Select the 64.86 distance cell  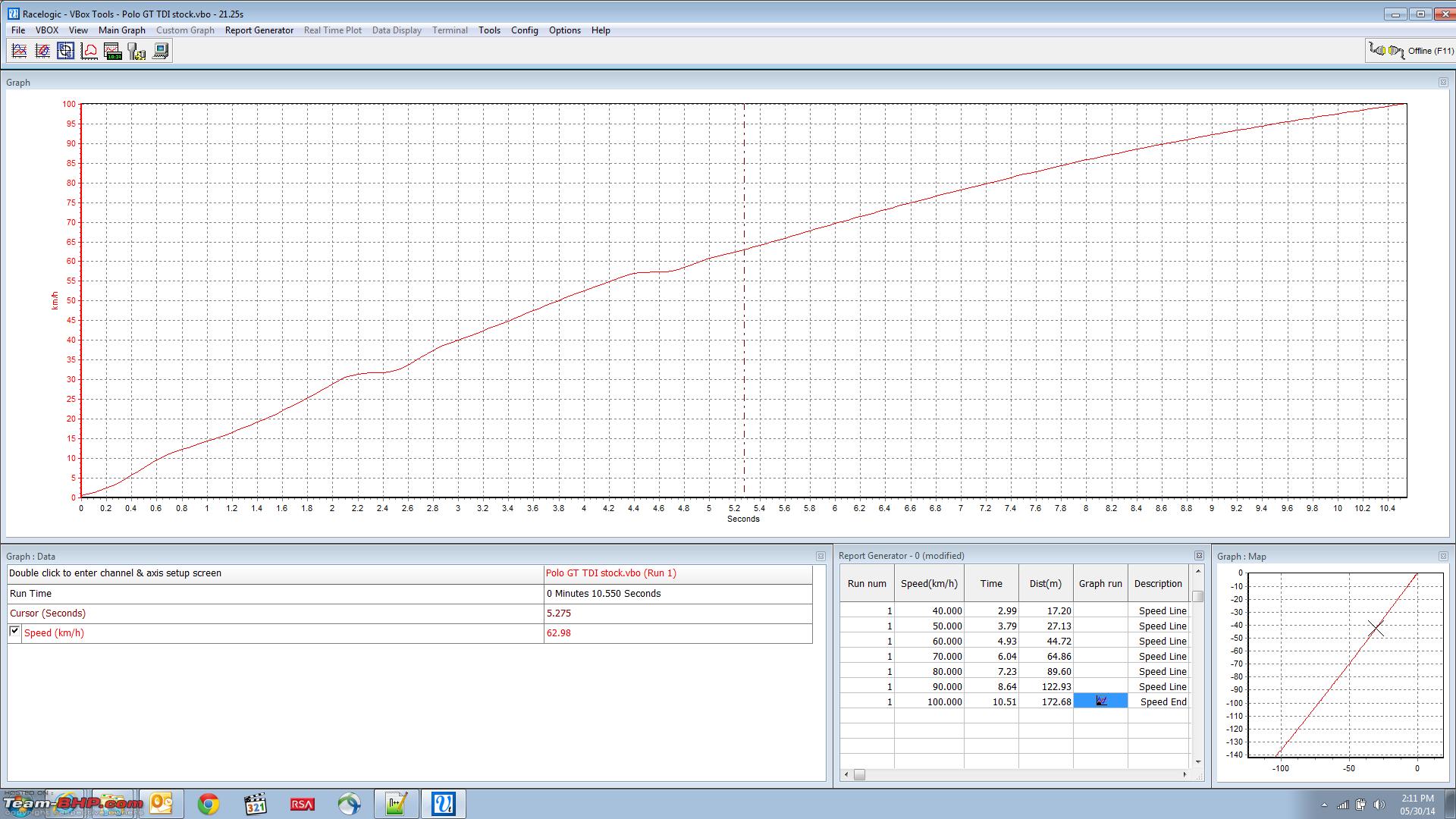coord(1046,656)
